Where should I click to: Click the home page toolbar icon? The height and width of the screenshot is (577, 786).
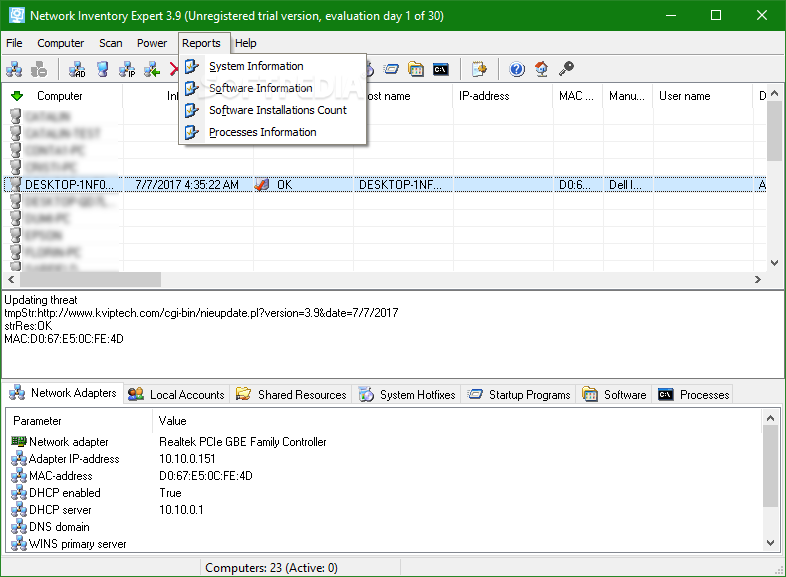click(x=541, y=69)
